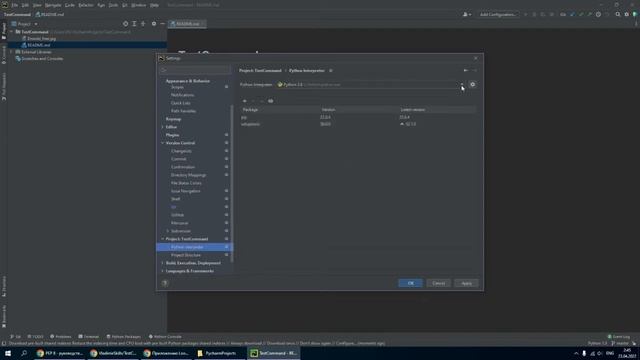Screen dimensions: 640x360
Task: Select Path Variables in settings tree
Action: pos(183,111)
